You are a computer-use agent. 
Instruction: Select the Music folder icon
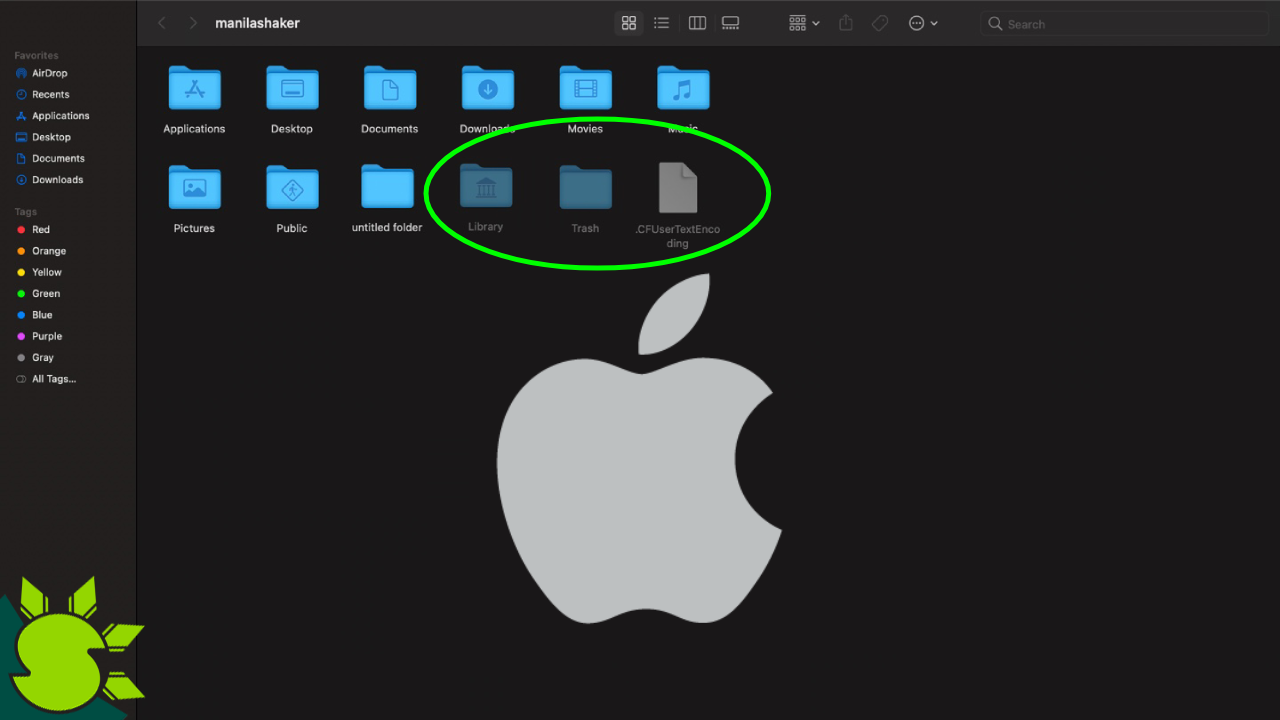683,89
